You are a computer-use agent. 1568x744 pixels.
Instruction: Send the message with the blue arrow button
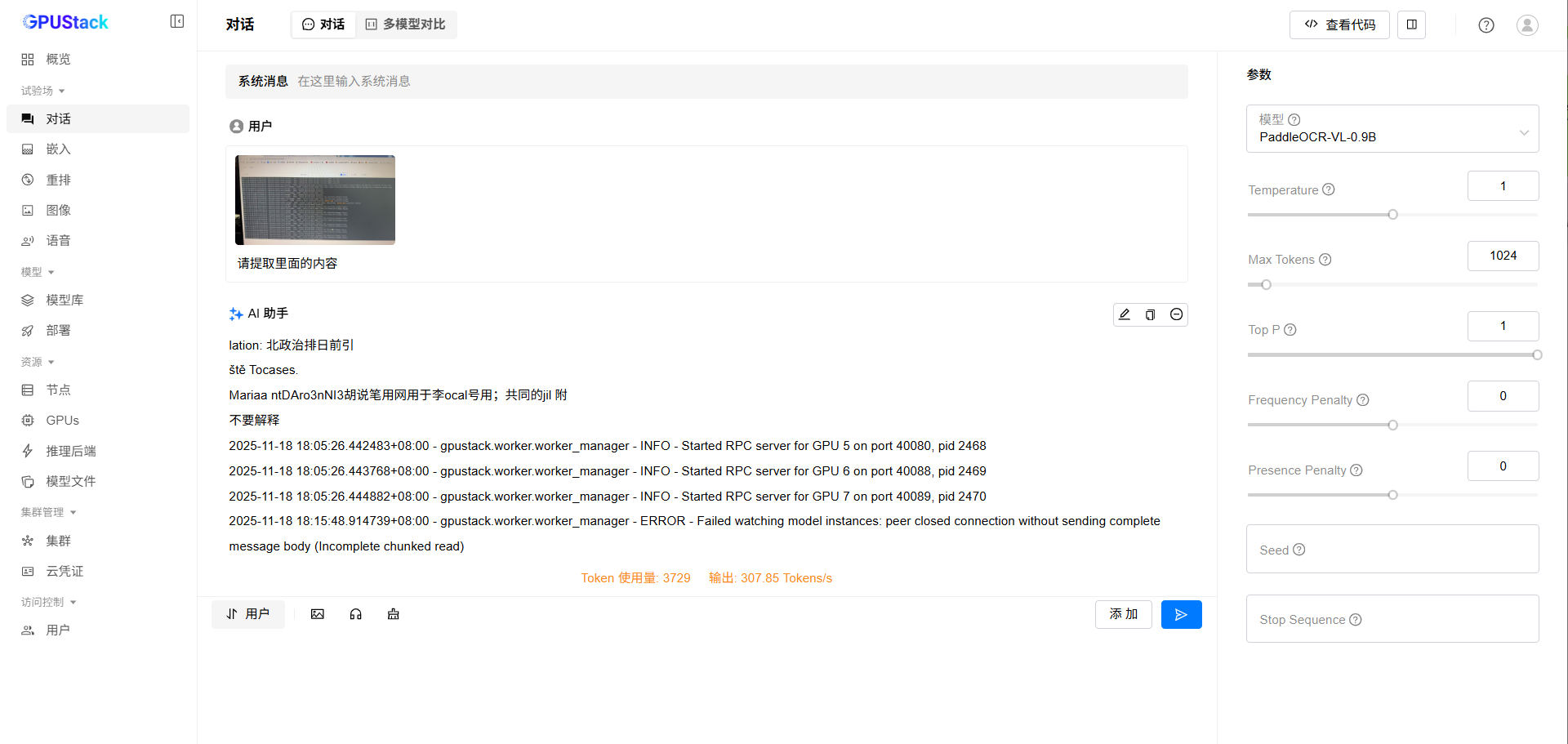1181,614
